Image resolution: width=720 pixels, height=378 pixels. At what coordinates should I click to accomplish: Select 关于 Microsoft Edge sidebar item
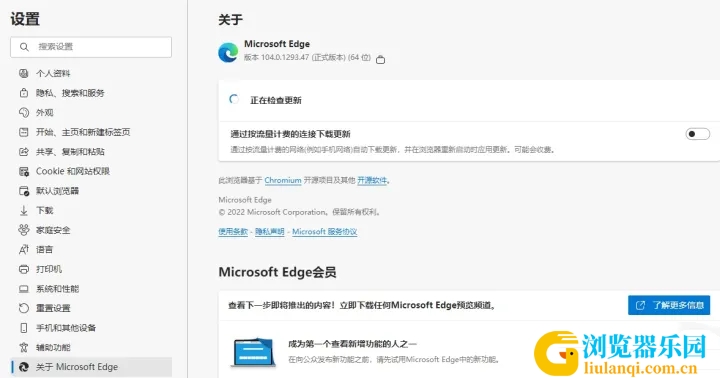[x=91, y=367]
